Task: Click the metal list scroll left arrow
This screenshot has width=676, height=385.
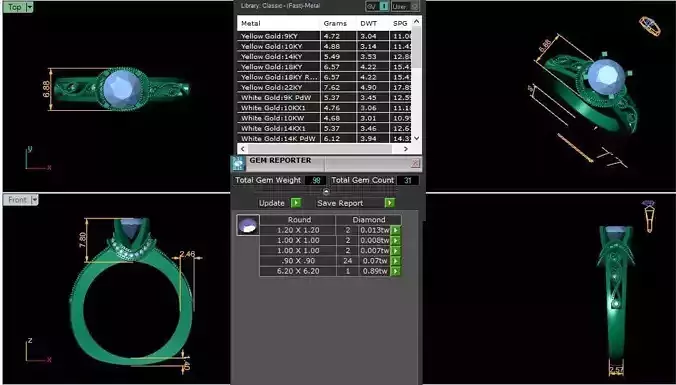Action: [x=242, y=149]
